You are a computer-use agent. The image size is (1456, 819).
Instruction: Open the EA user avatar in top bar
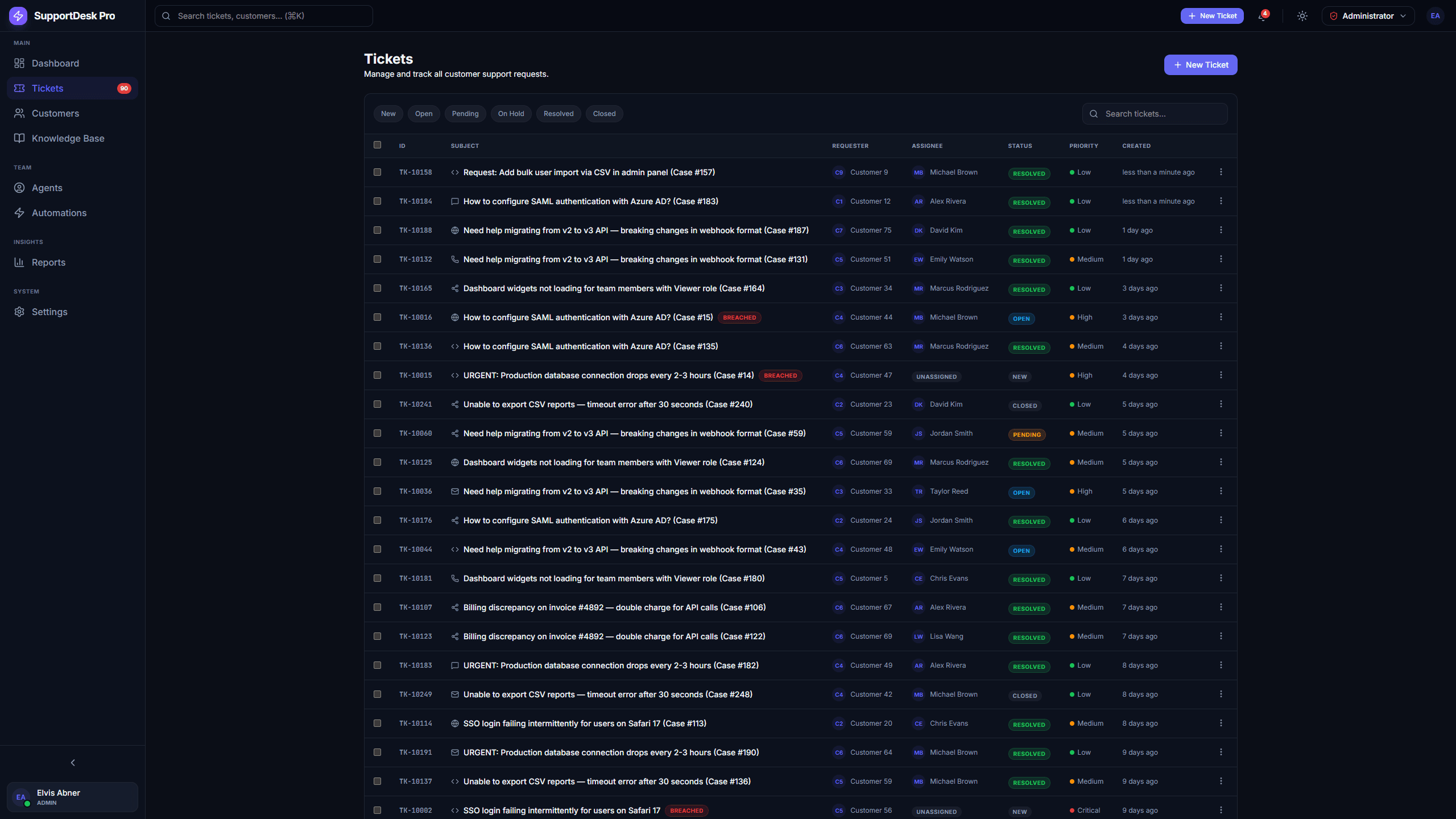1435,16
